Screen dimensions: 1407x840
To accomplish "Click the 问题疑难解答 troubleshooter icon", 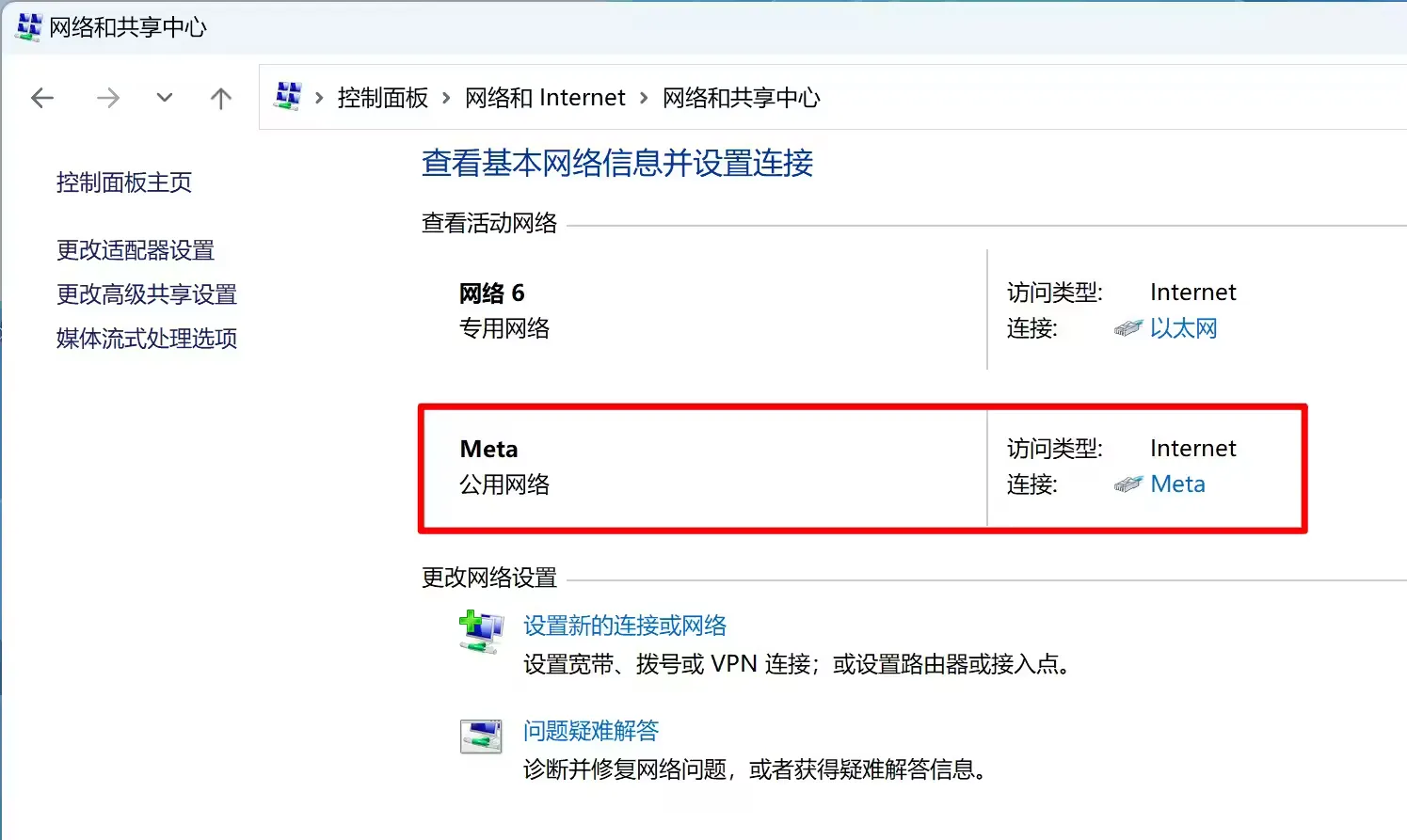I will click(x=481, y=736).
